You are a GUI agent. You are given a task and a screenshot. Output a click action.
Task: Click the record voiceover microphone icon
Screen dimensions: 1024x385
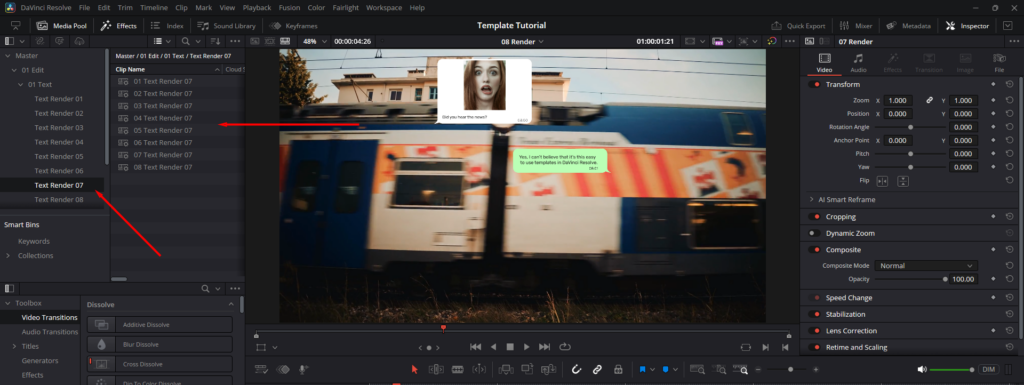[x=303, y=369]
